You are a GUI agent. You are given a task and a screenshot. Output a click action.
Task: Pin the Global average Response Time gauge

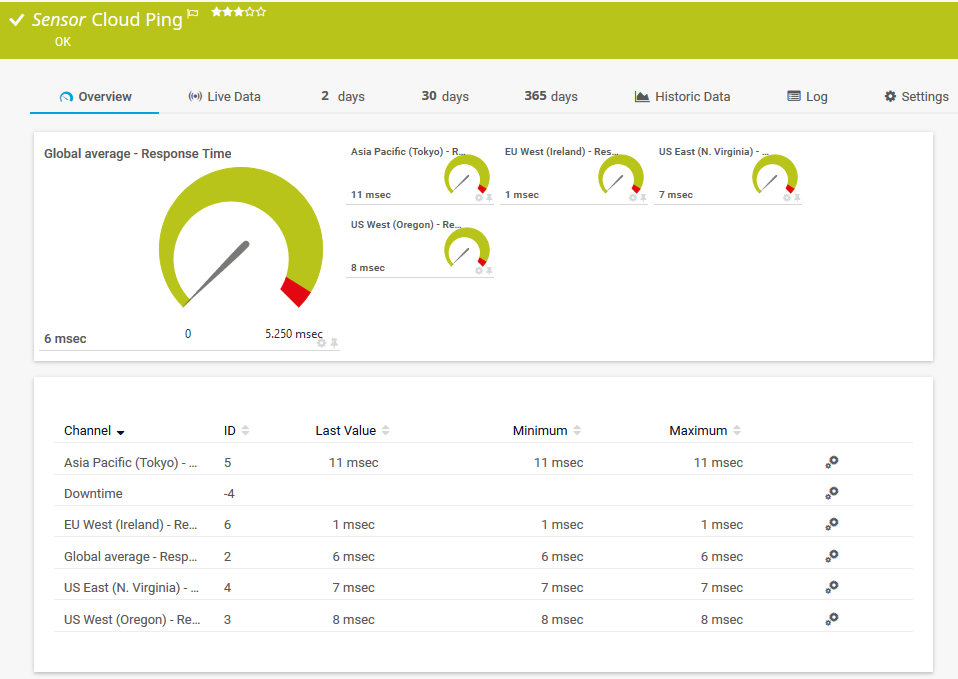pyautogui.click(x=335, y=343)
